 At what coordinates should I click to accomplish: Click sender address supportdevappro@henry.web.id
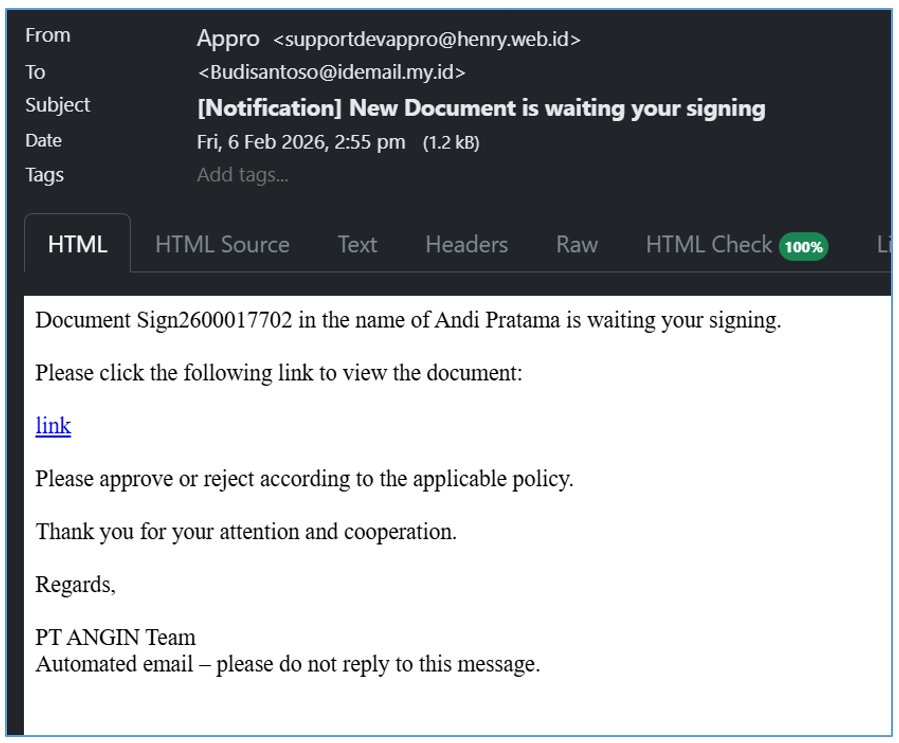pyautogui.click(x=427, y=40)
